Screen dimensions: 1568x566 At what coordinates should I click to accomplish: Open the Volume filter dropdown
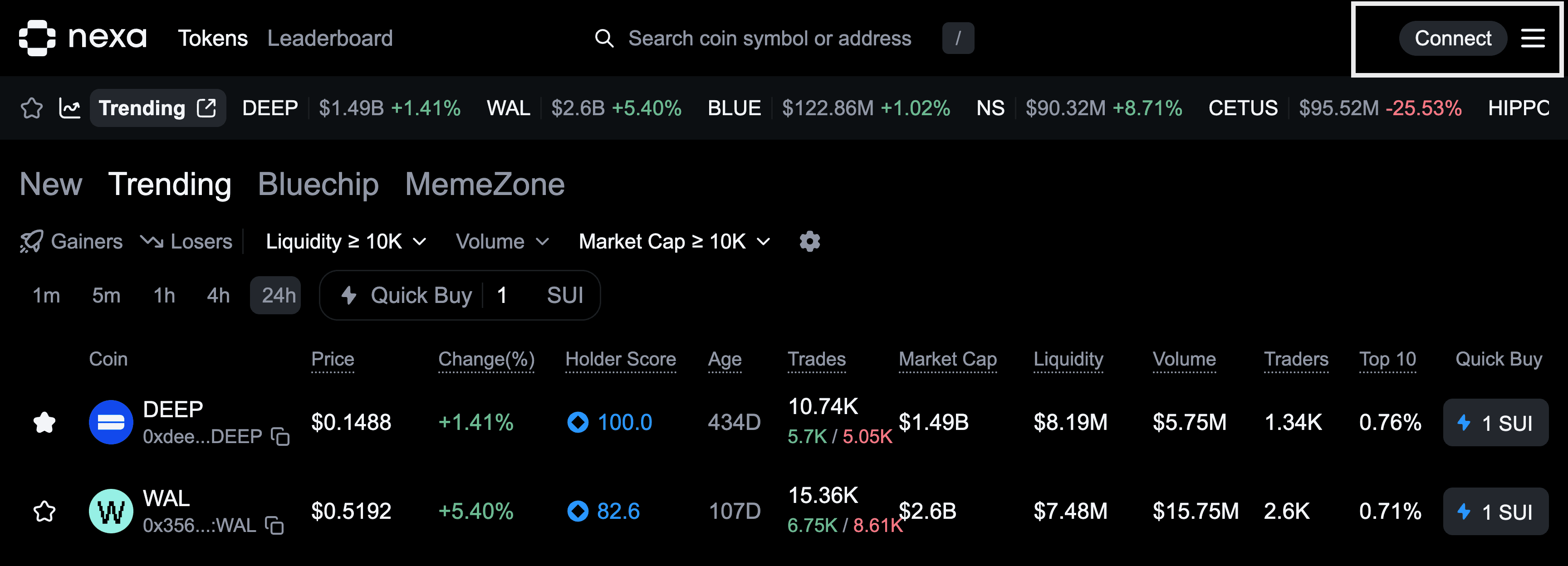point(502,242)
